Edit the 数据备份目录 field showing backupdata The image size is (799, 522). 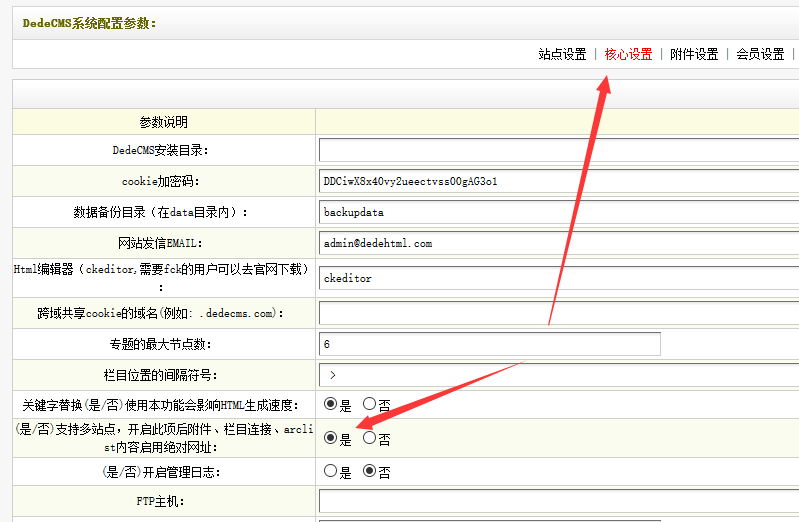[x=559, y=212]
